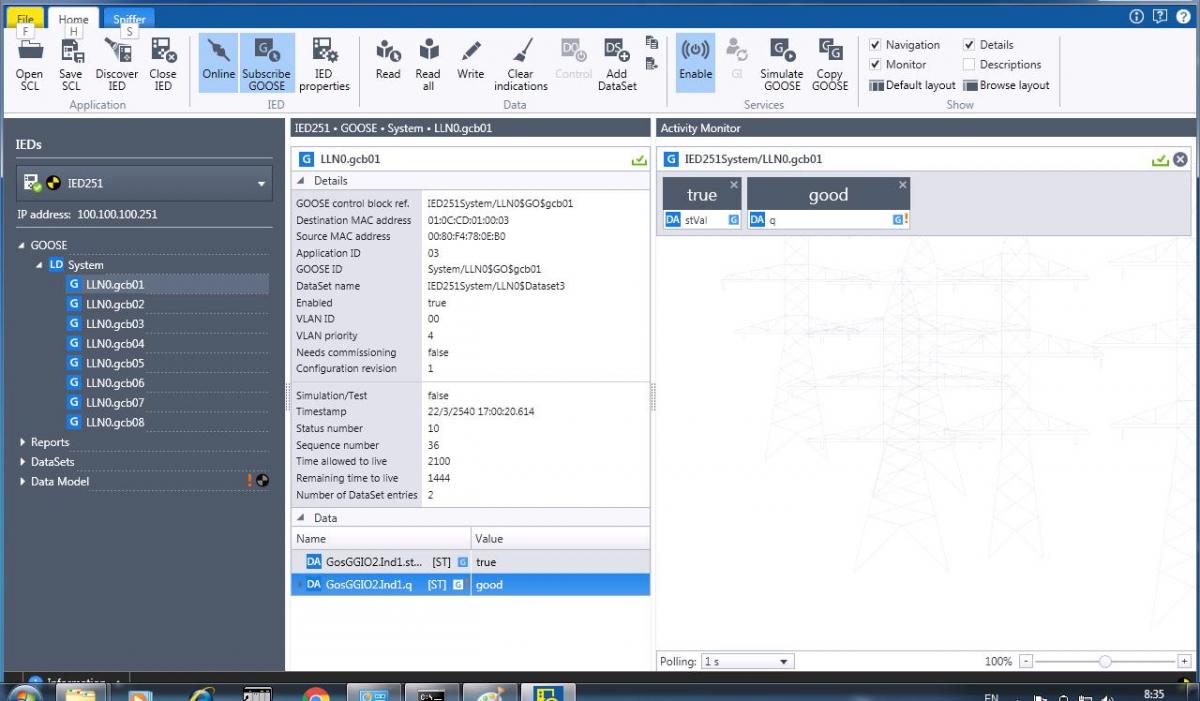Close the IED251System/LLN0.gcb01 monitor item
Viewport: 1200px width, 701px height.
tap(1180, 159)
